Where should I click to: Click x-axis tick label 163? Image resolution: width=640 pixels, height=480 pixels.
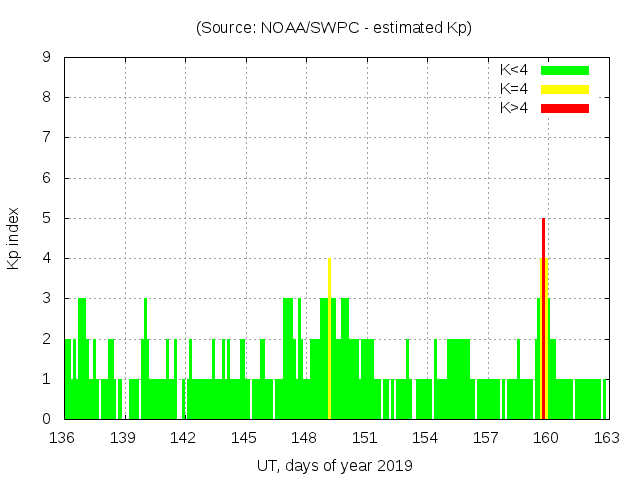click(606, 438)
